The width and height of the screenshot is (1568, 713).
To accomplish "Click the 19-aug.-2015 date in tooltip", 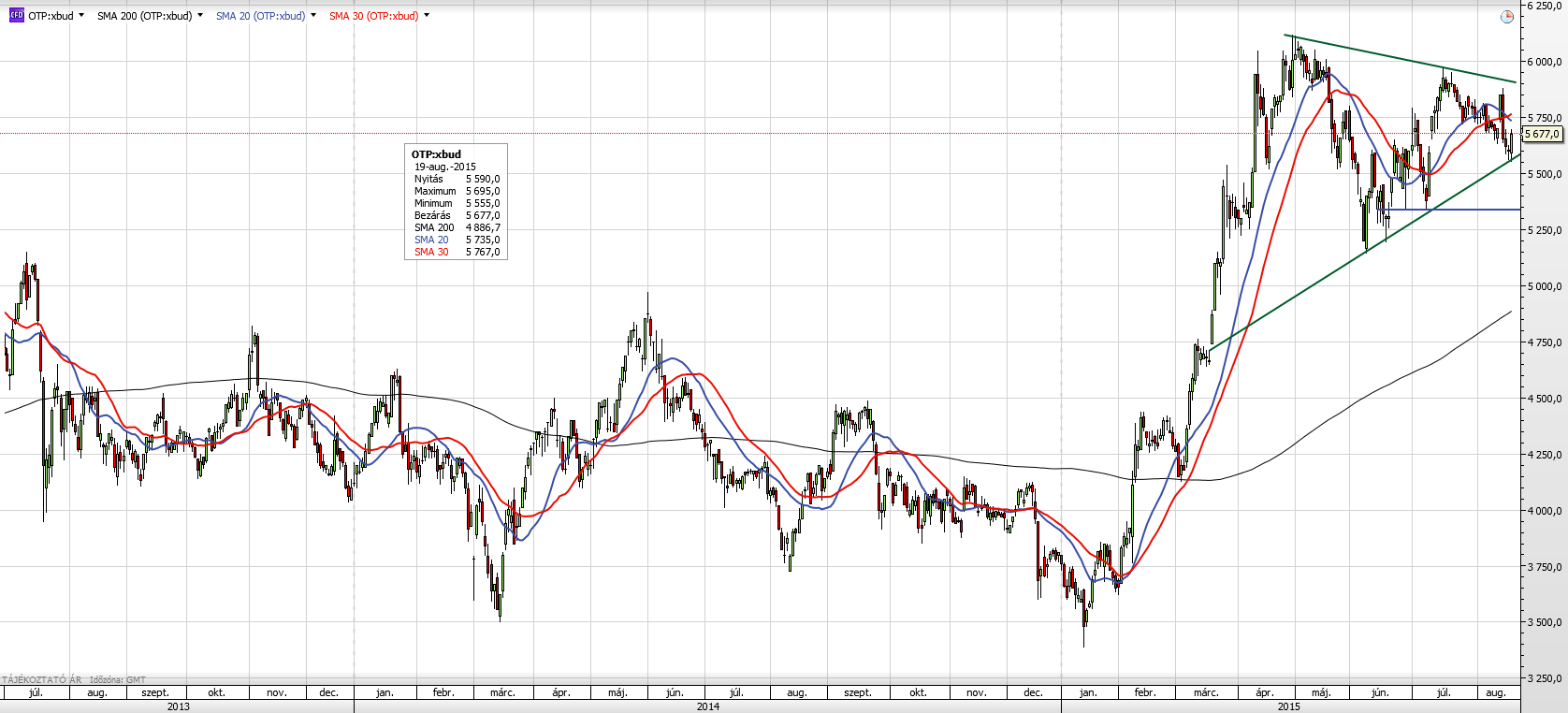I will pyautogui.click(x=445, y=167).
